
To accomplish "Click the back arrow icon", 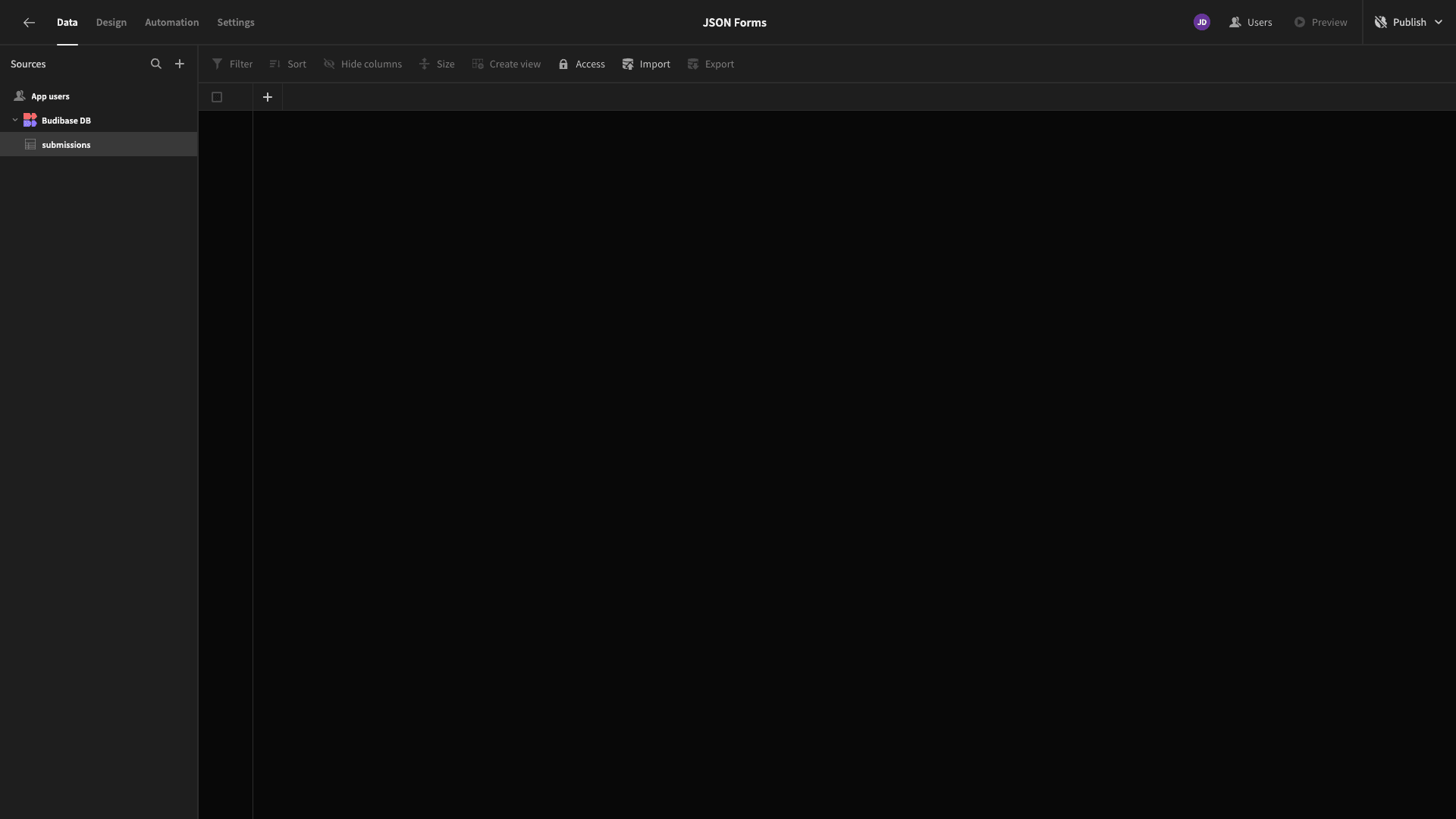I will pyautogui.click(x=29, y=23).
